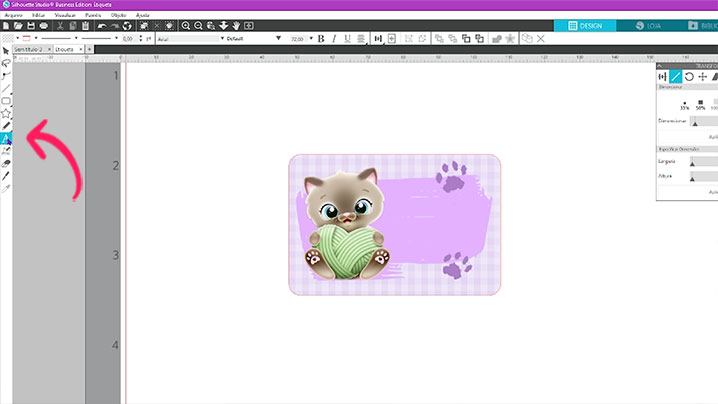Viewport: 718px width, 404px height.
Task: Toggle bold text formatting
Action: (x=320, y=38)
